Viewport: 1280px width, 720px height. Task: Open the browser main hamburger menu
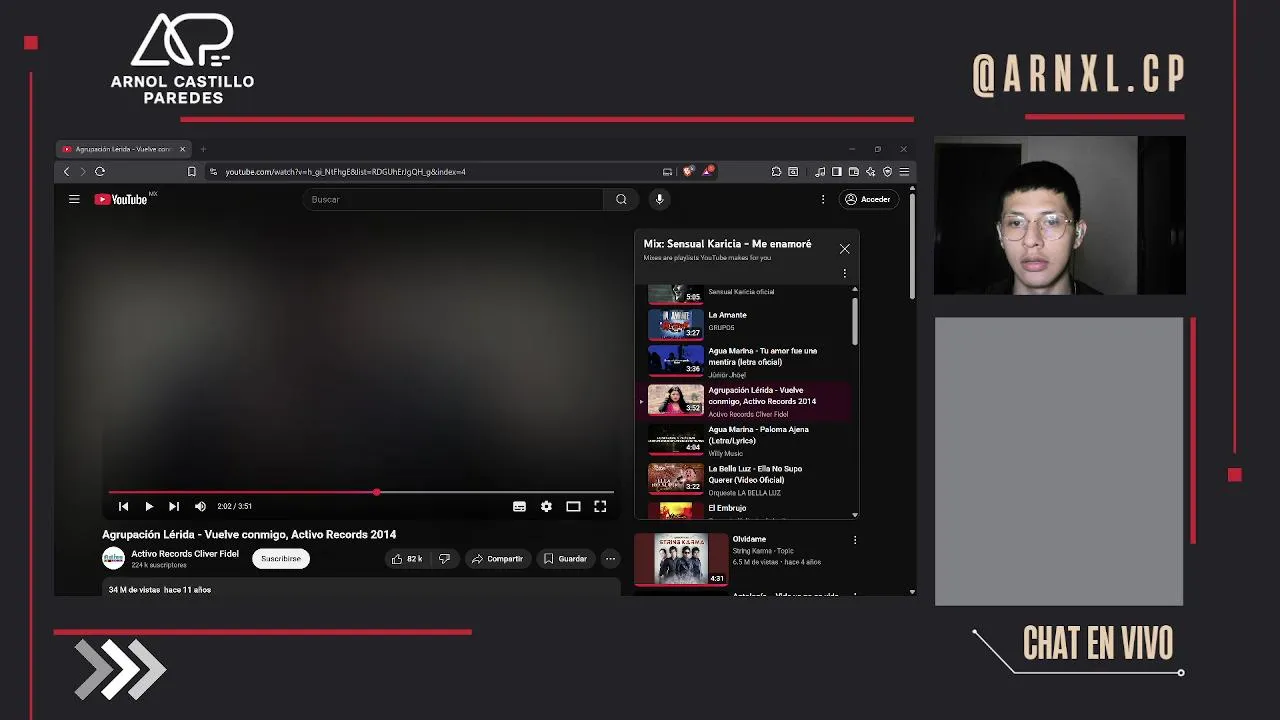pyautogui.click(x=904, y=172)
